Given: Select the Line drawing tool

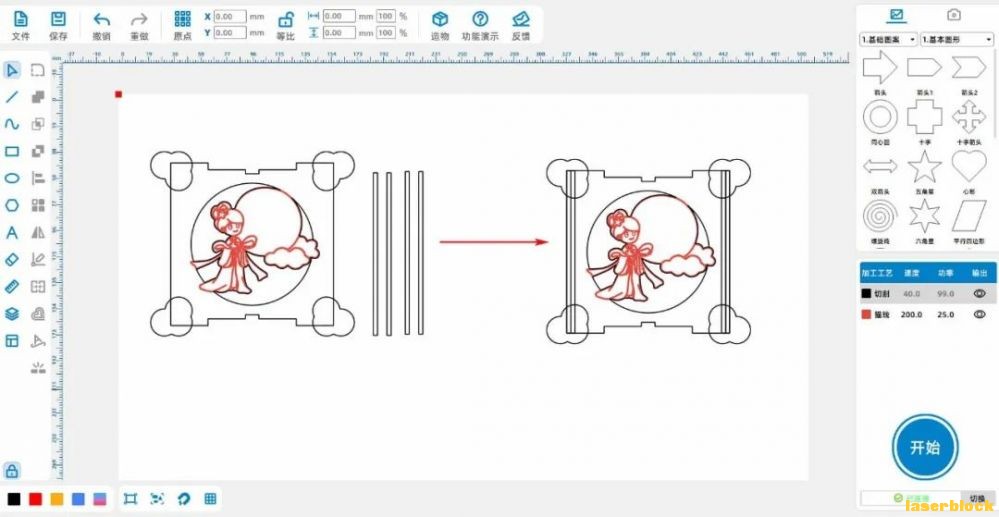Looking at the screenshot, I should 12,97.
